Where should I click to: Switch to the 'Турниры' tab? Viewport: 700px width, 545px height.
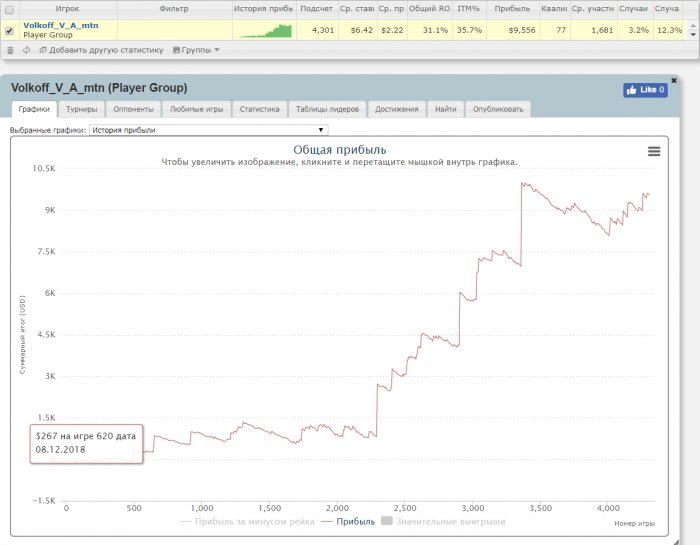(x=81, y=109)
